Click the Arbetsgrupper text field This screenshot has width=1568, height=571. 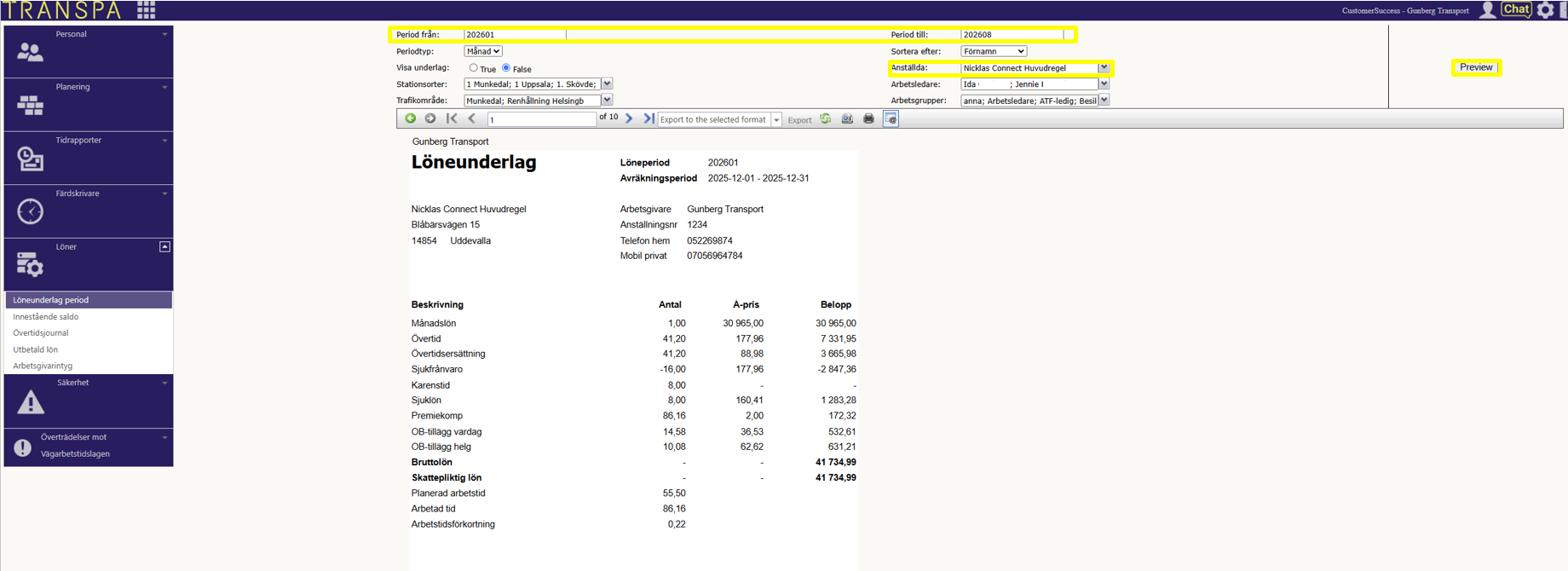pos(1029,100)
